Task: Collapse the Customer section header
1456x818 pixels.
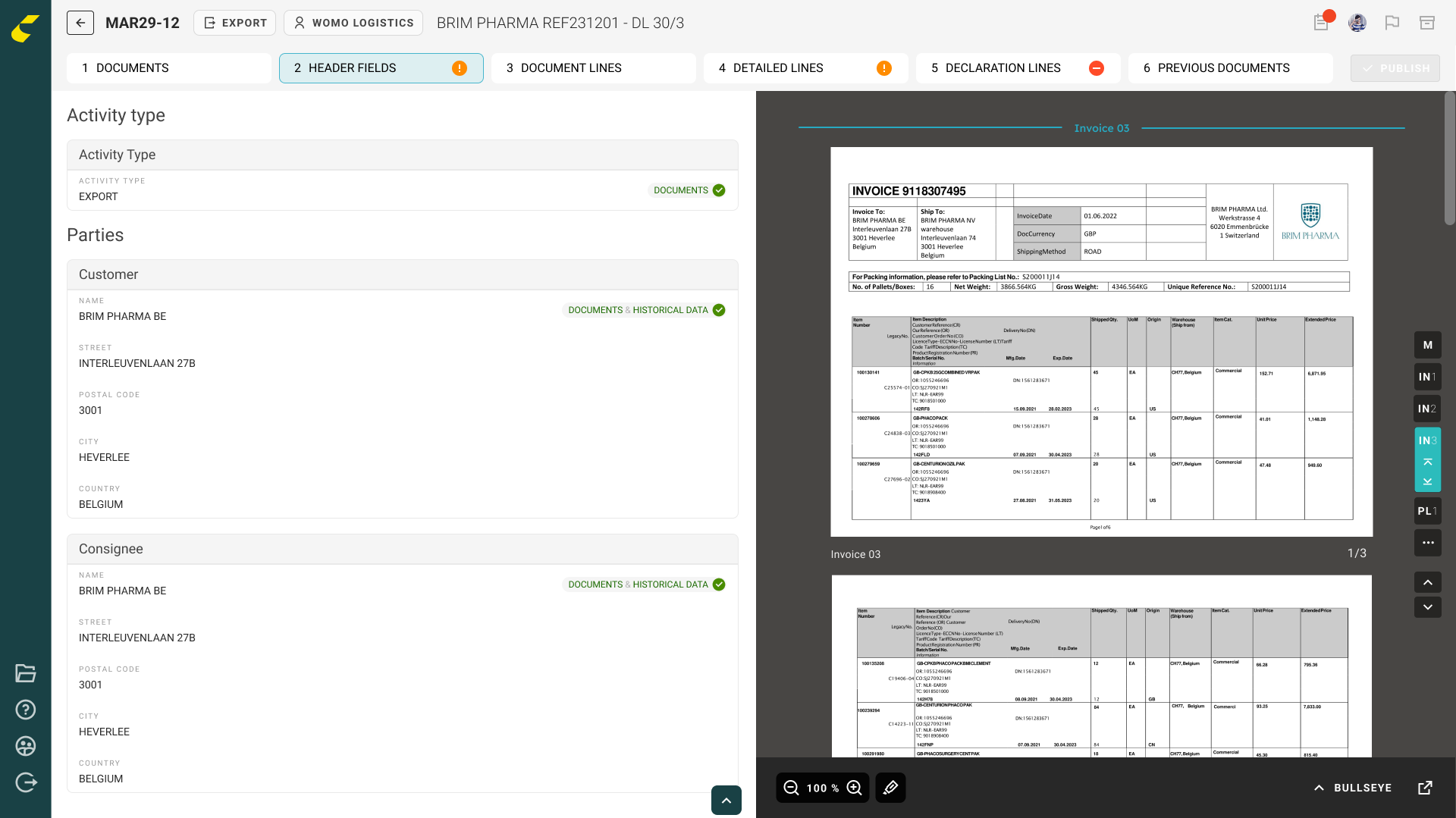Action: (x=403, y=274)
